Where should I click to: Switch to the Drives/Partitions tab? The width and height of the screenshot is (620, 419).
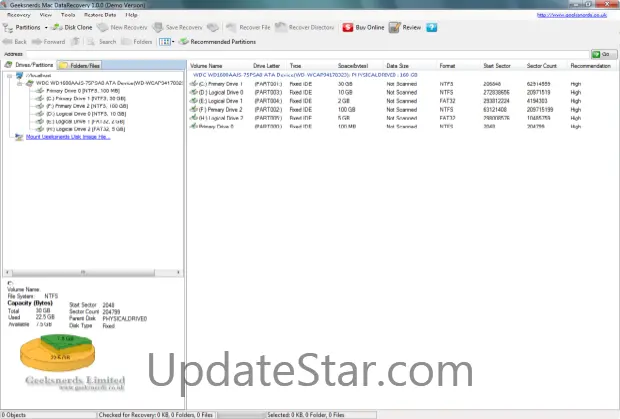(x=29, y=65)
